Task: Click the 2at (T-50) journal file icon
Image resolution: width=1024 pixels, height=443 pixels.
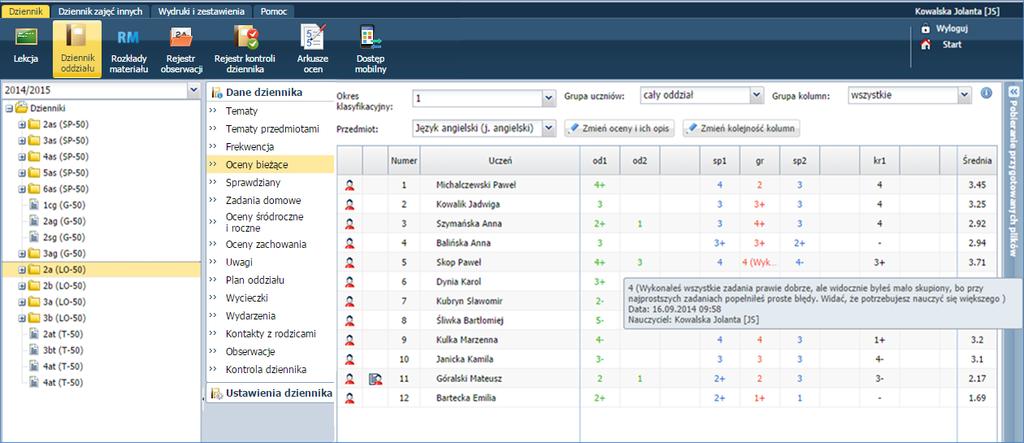Action: tap(35, 334)
